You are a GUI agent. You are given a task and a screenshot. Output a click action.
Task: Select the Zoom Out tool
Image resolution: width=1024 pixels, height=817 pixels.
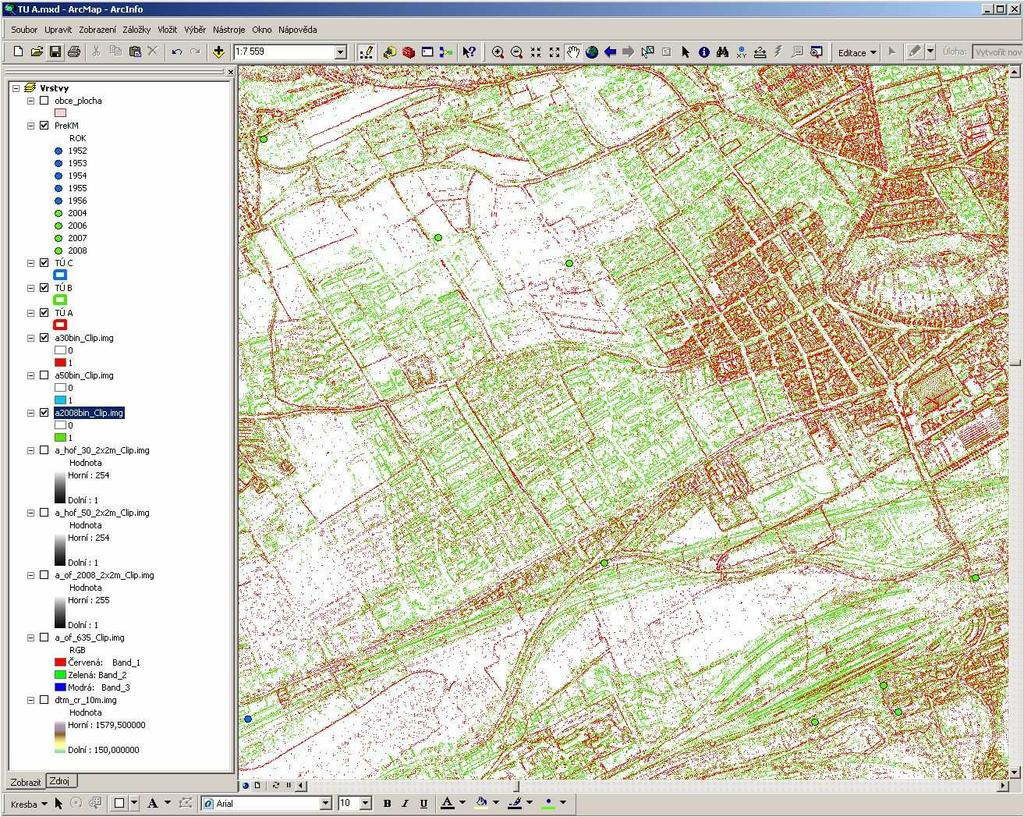point(517,52)
